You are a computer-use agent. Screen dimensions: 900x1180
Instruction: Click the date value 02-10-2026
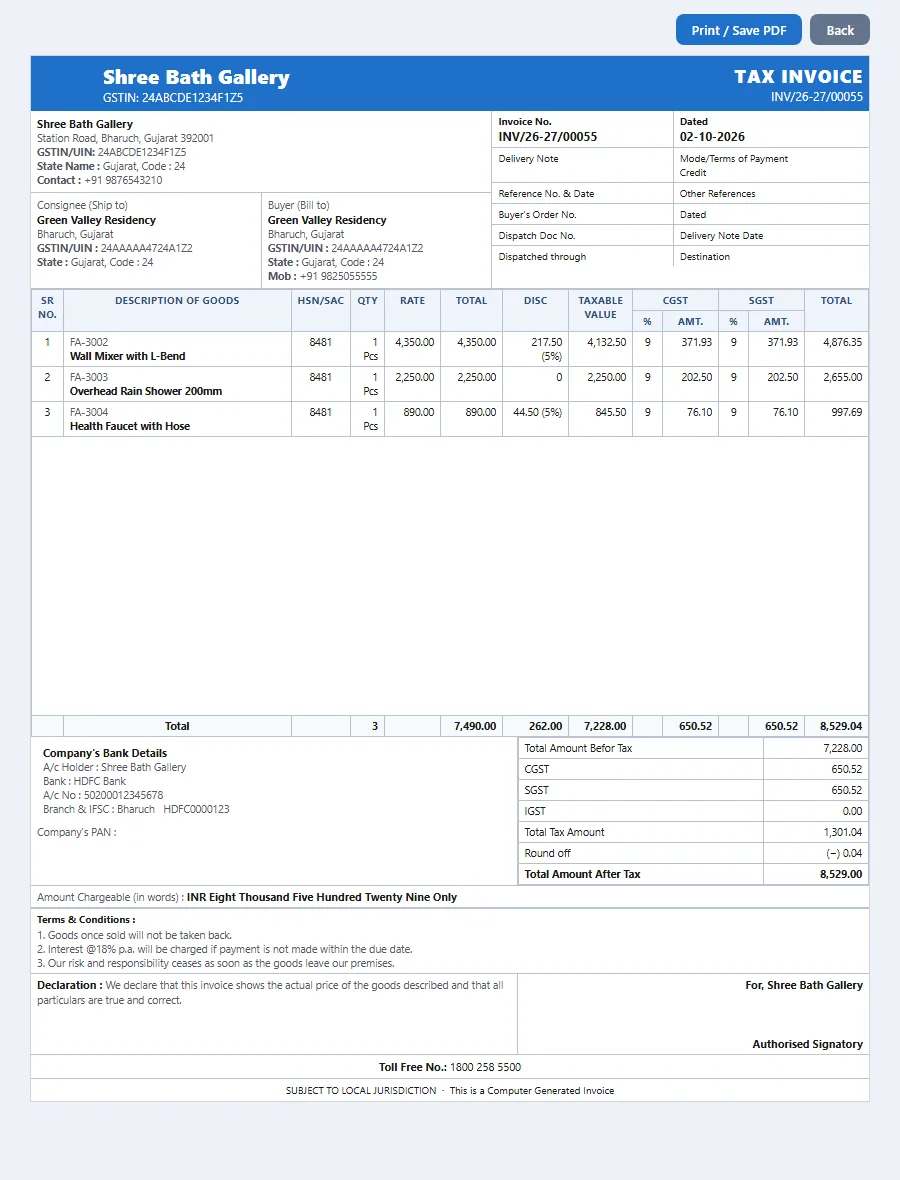pyautogui.click(x=712, y=137)
